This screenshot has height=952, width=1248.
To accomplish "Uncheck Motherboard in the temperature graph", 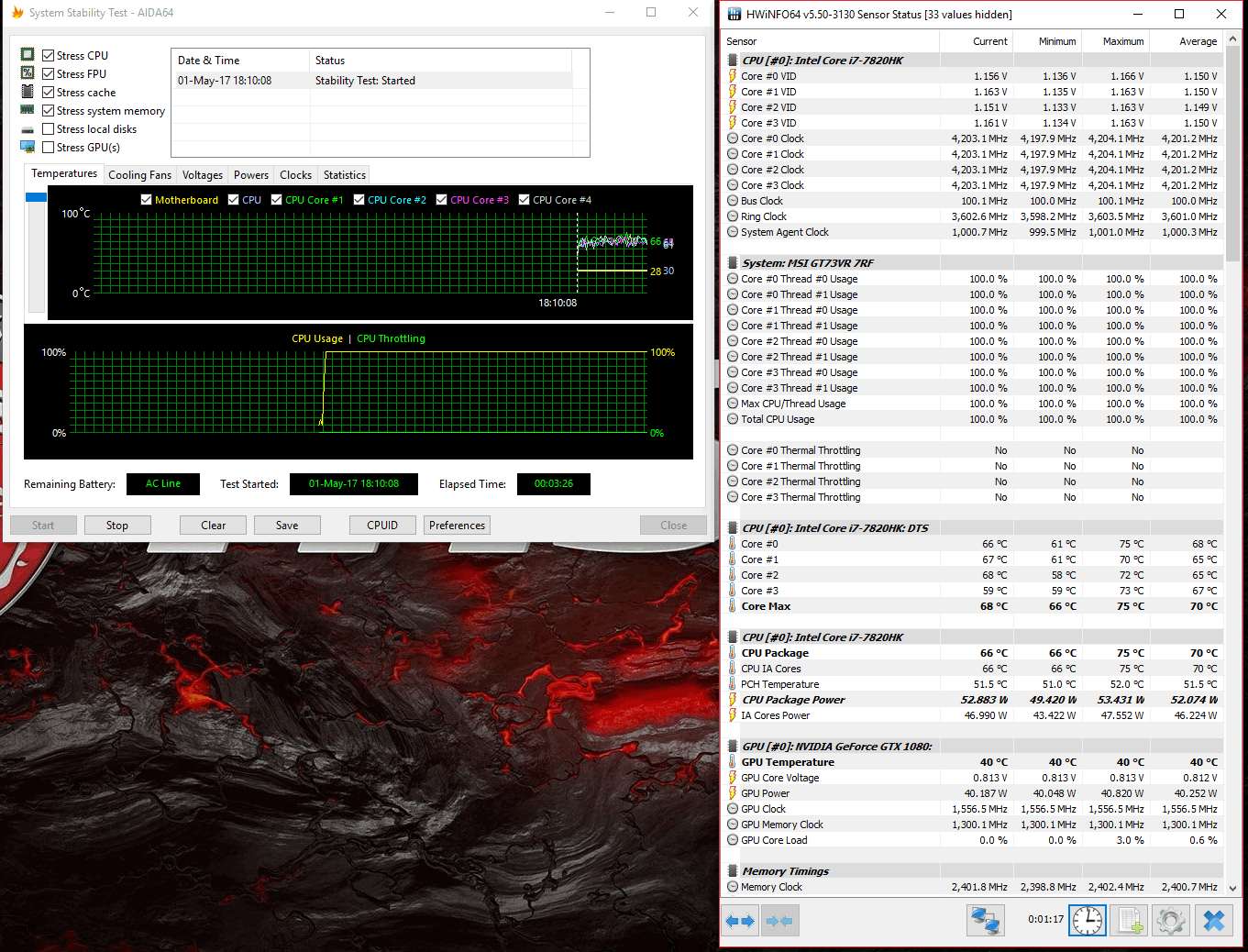I will [x=147, y=200].
